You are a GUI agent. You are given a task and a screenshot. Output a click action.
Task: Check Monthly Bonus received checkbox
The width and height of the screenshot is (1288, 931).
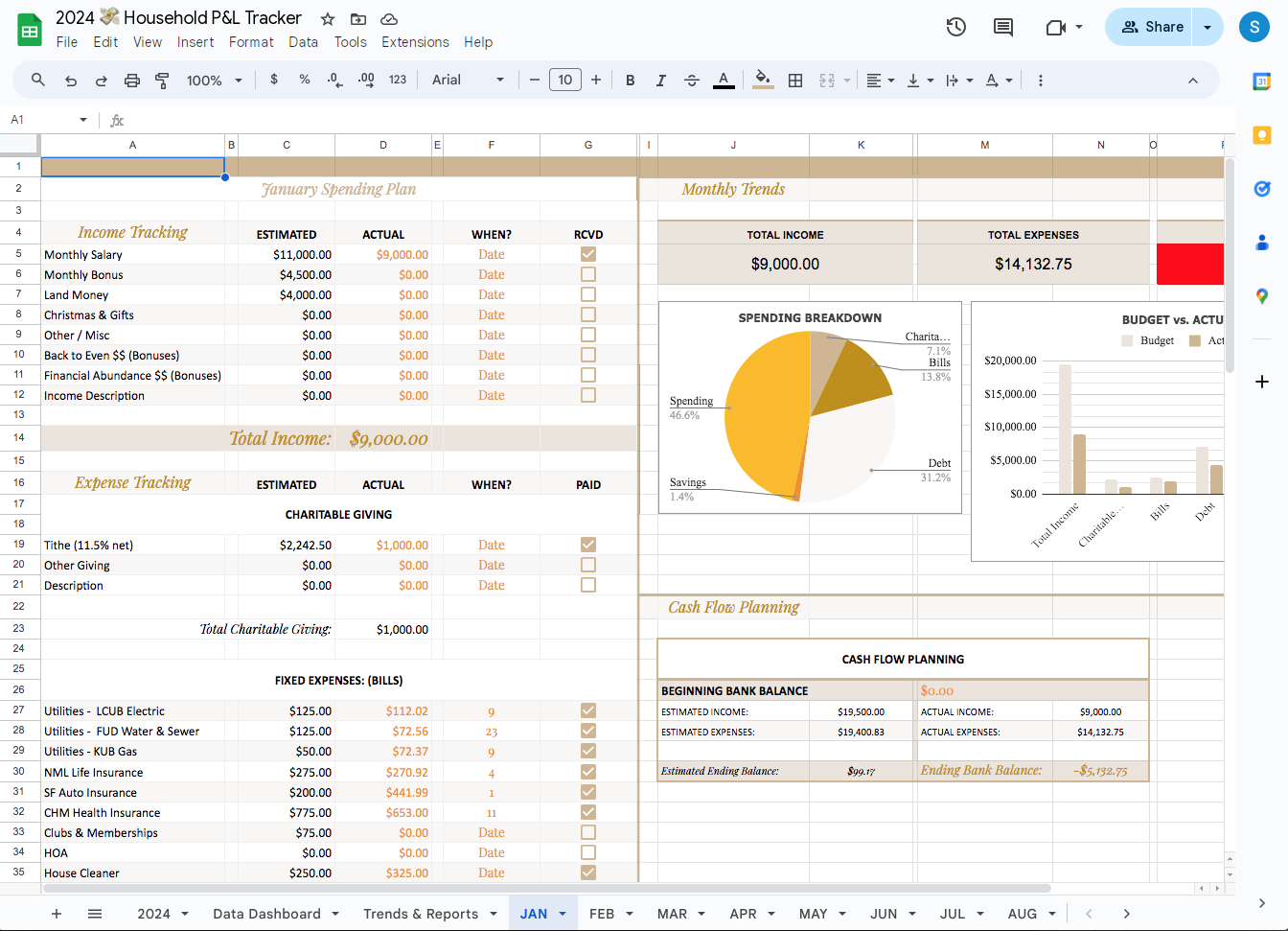[x=588, y=274]
